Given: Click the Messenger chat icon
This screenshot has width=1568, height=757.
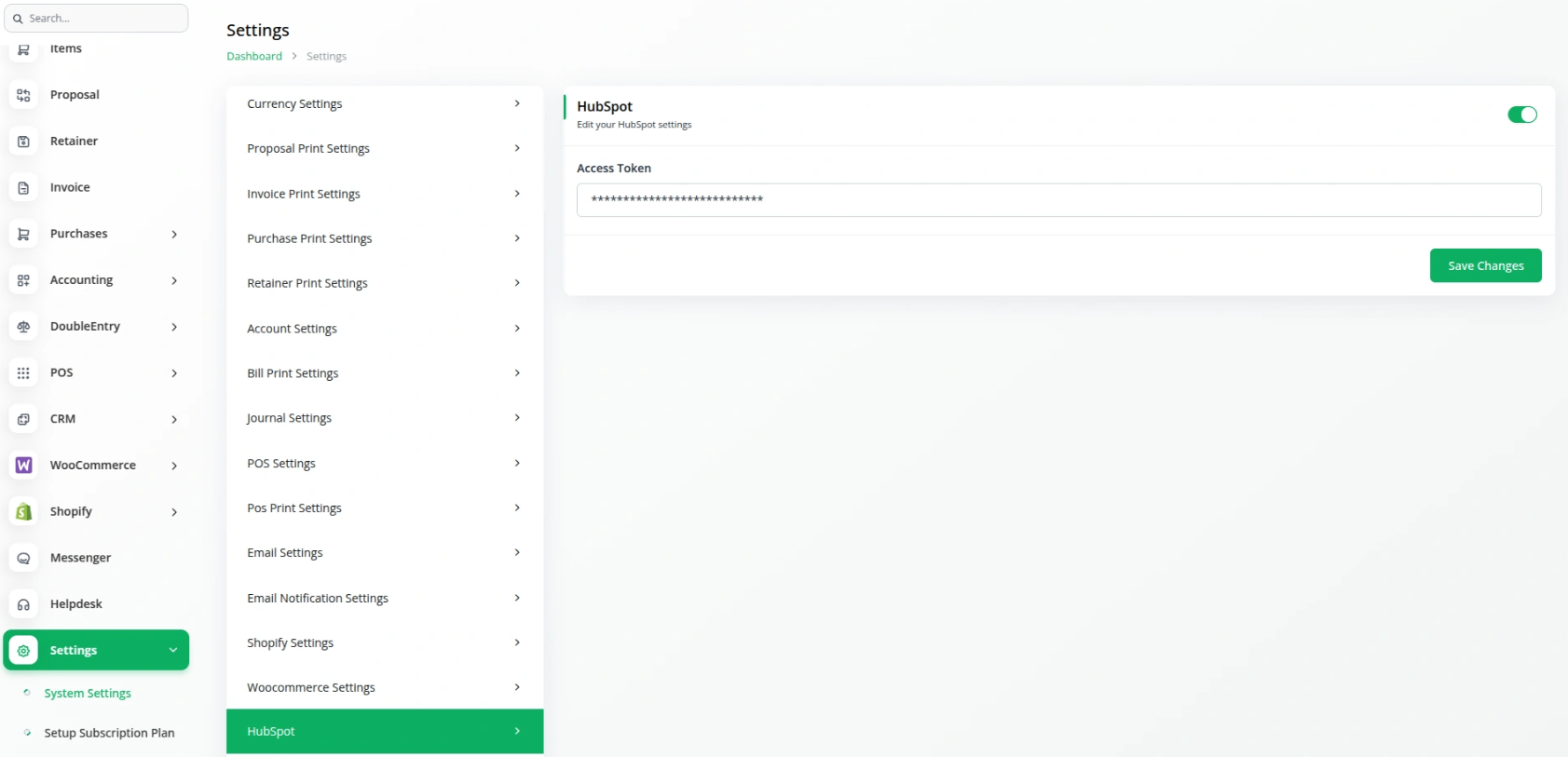Looking at the screenshot, I should (23, 558).
